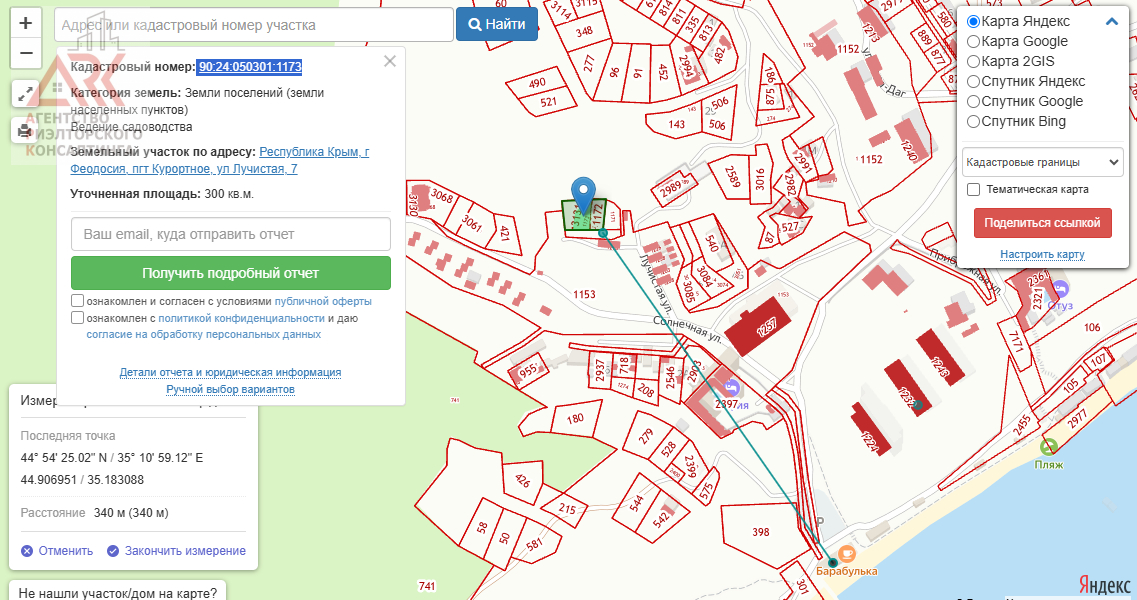Viewport: 1137px width, 600px height.
Task: Zoom out the map with minus button
Action: click(25, 53)
